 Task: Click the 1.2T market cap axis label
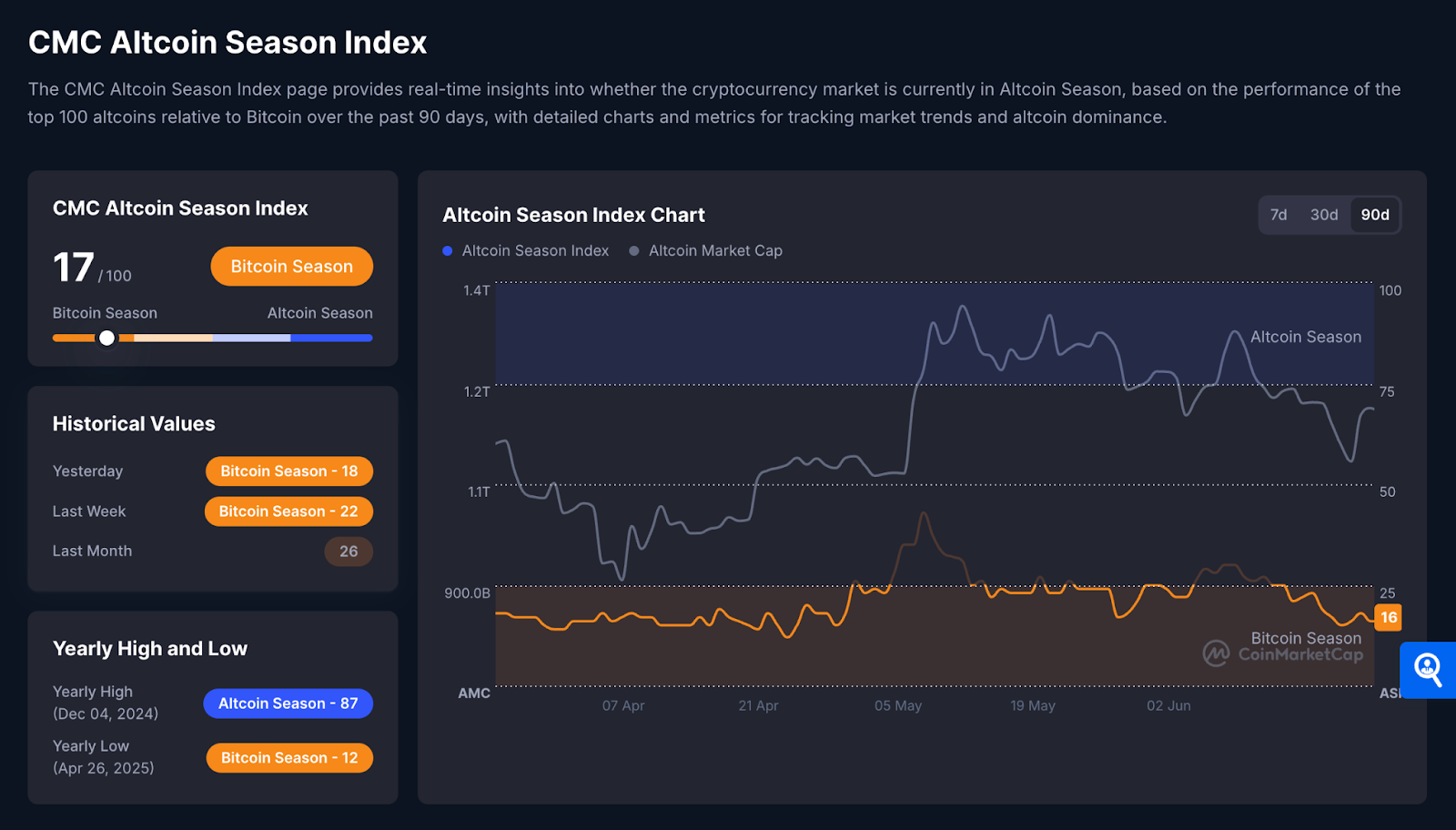point(477,391)
